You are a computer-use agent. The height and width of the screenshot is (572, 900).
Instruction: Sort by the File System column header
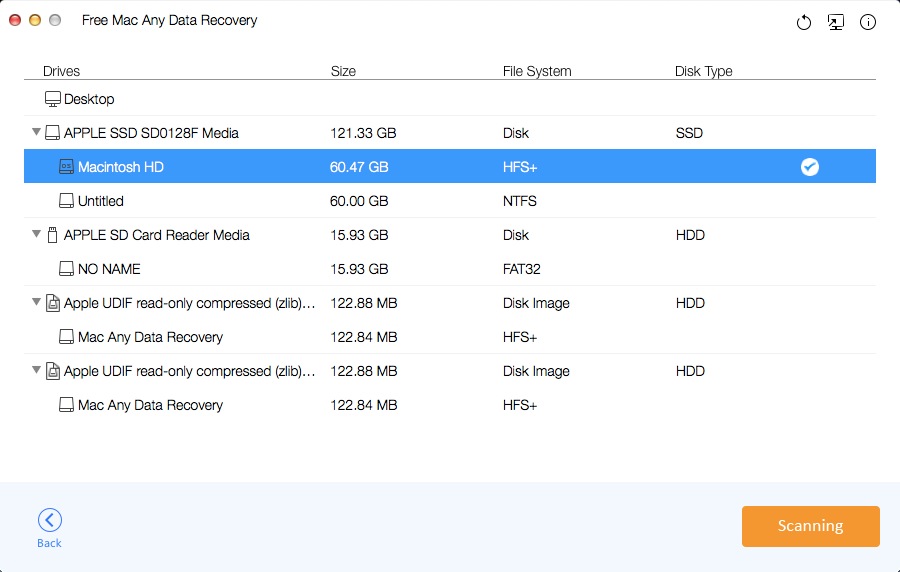[537, 71]
